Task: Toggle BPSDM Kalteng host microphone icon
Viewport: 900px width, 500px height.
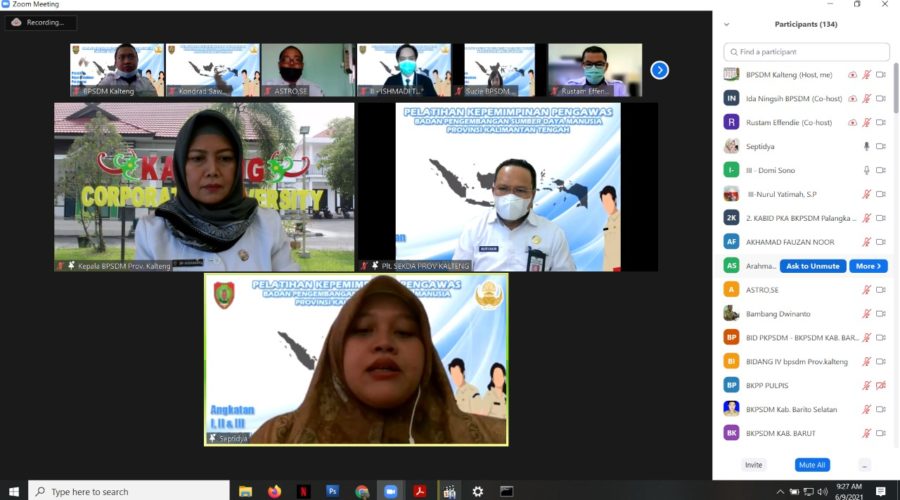Action: click(x=867, y=75)
